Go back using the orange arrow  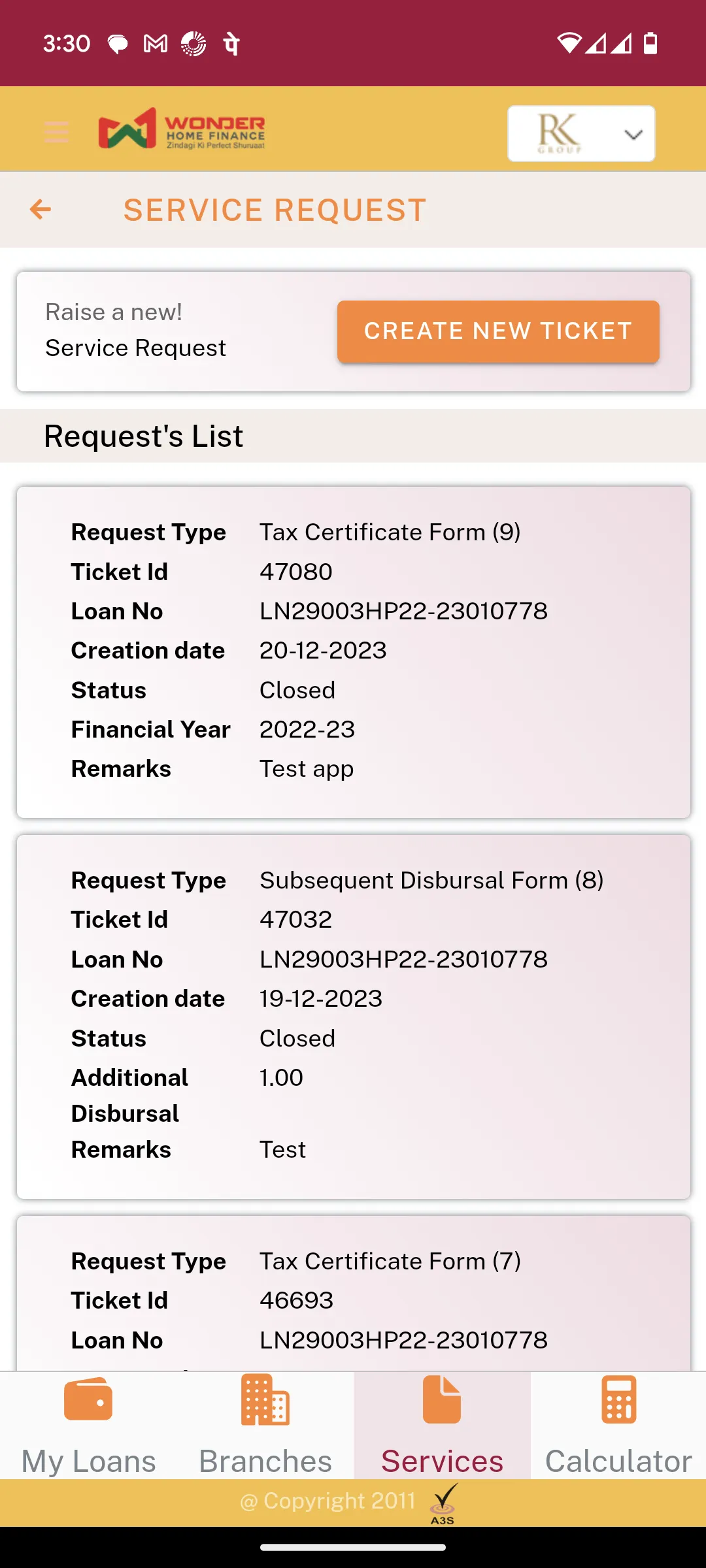click(41, 210)
